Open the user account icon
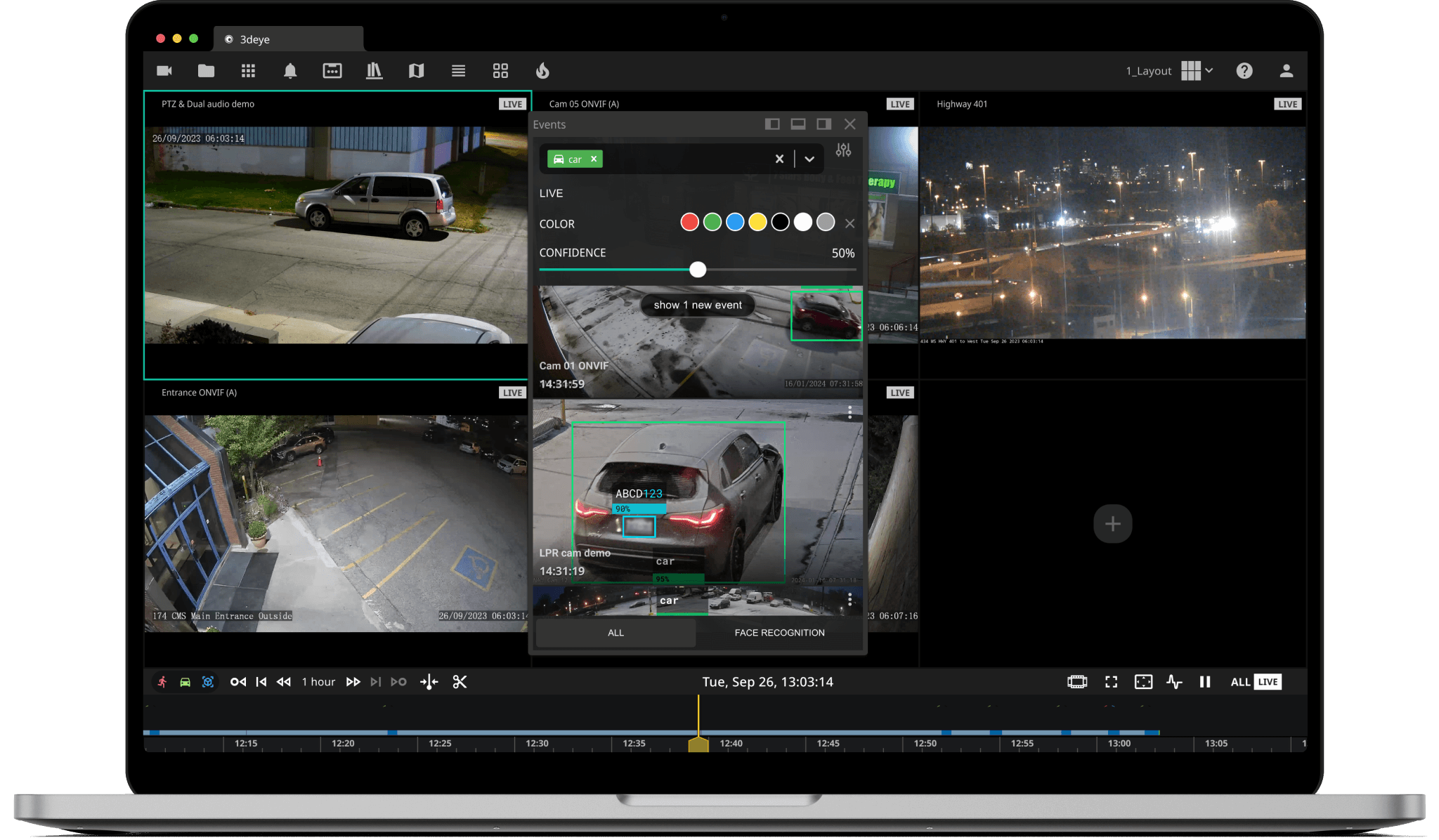 (x=1286, y=70)
